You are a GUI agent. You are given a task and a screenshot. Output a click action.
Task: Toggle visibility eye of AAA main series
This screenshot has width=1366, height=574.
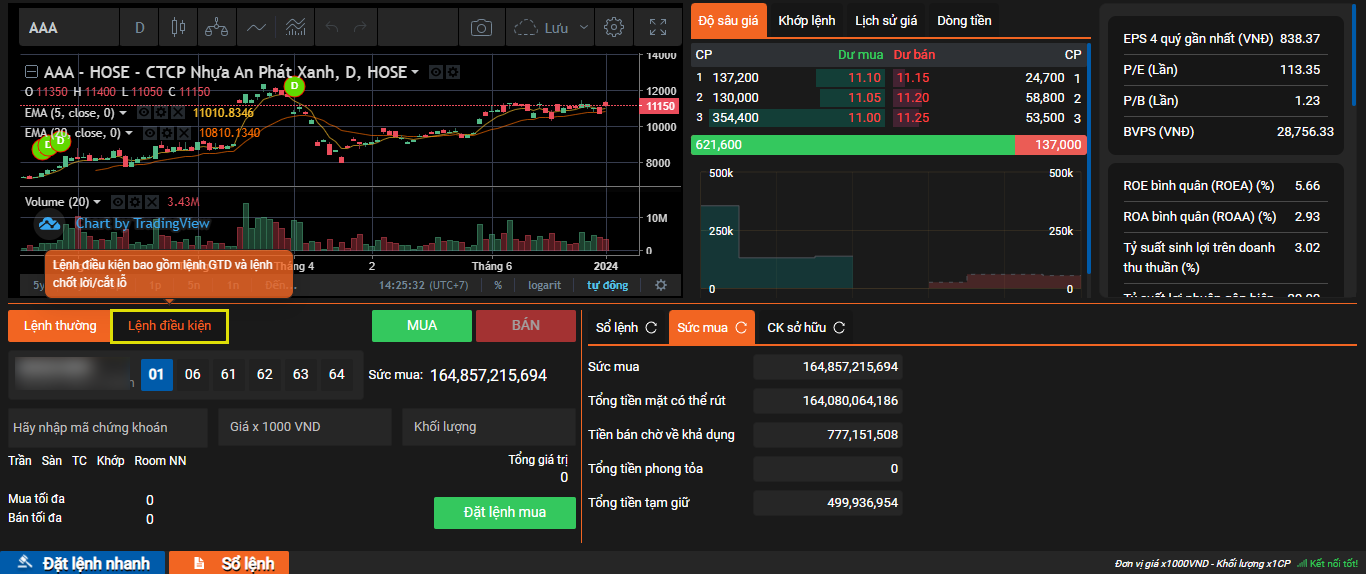(x=436, y=72)
